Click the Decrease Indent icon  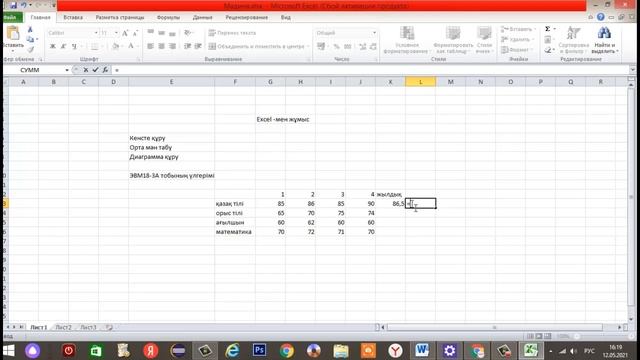click(x=187, y=47)
